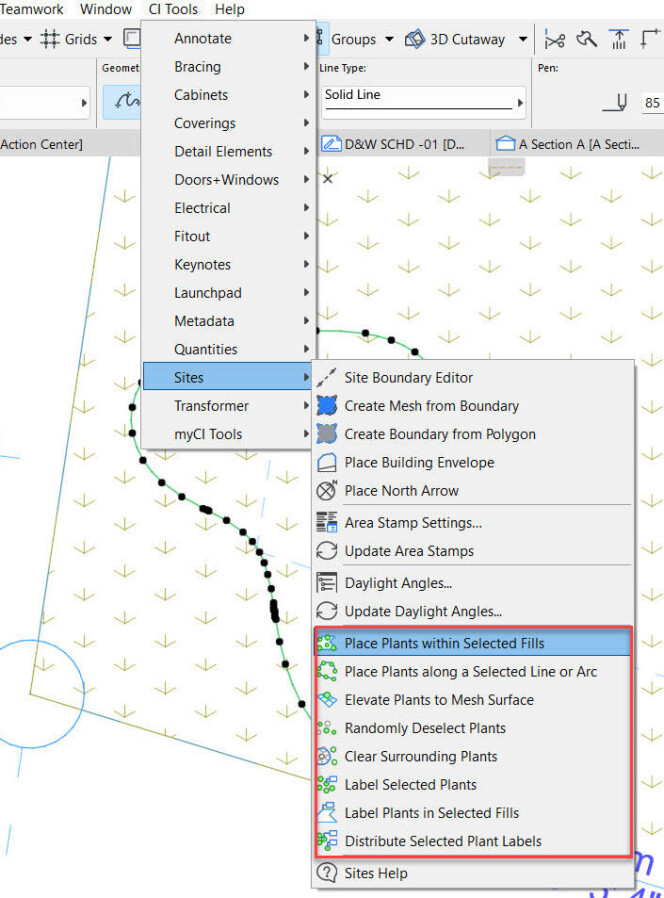Click Update Area Stamps
The width and height of the screenshot is (664, 898).
[409, 551]
